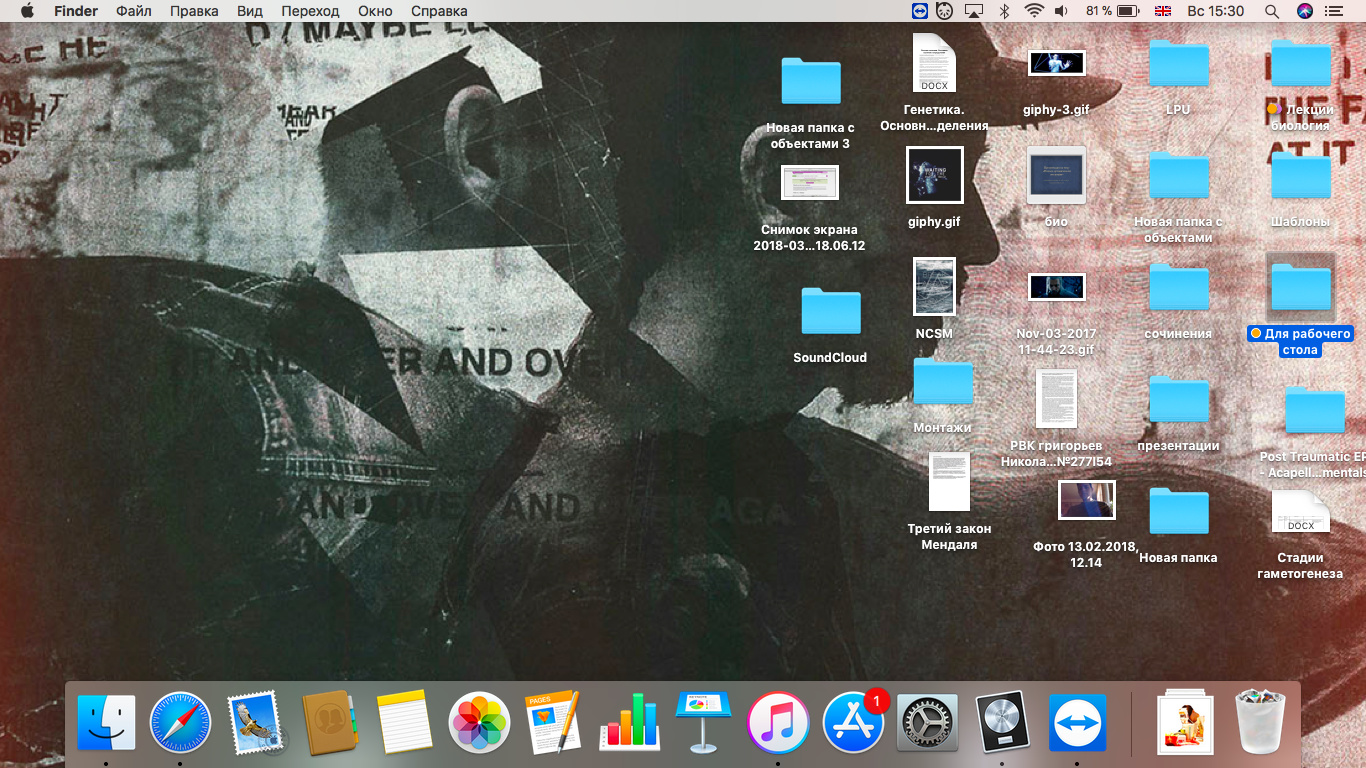1366x768 pixels.
Task: Launch Notes from the Dock
Action: (404, 723)
